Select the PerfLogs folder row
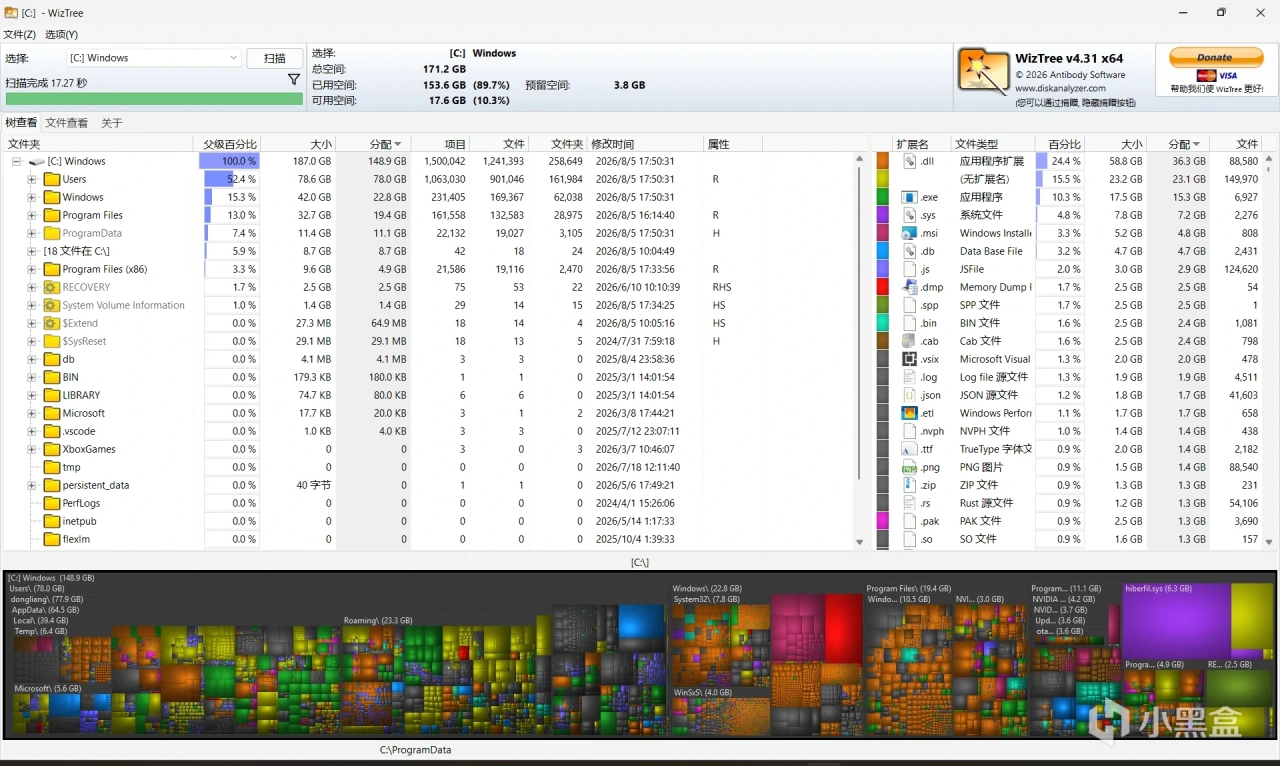1280x766 pixels. [x=430, y=503]
